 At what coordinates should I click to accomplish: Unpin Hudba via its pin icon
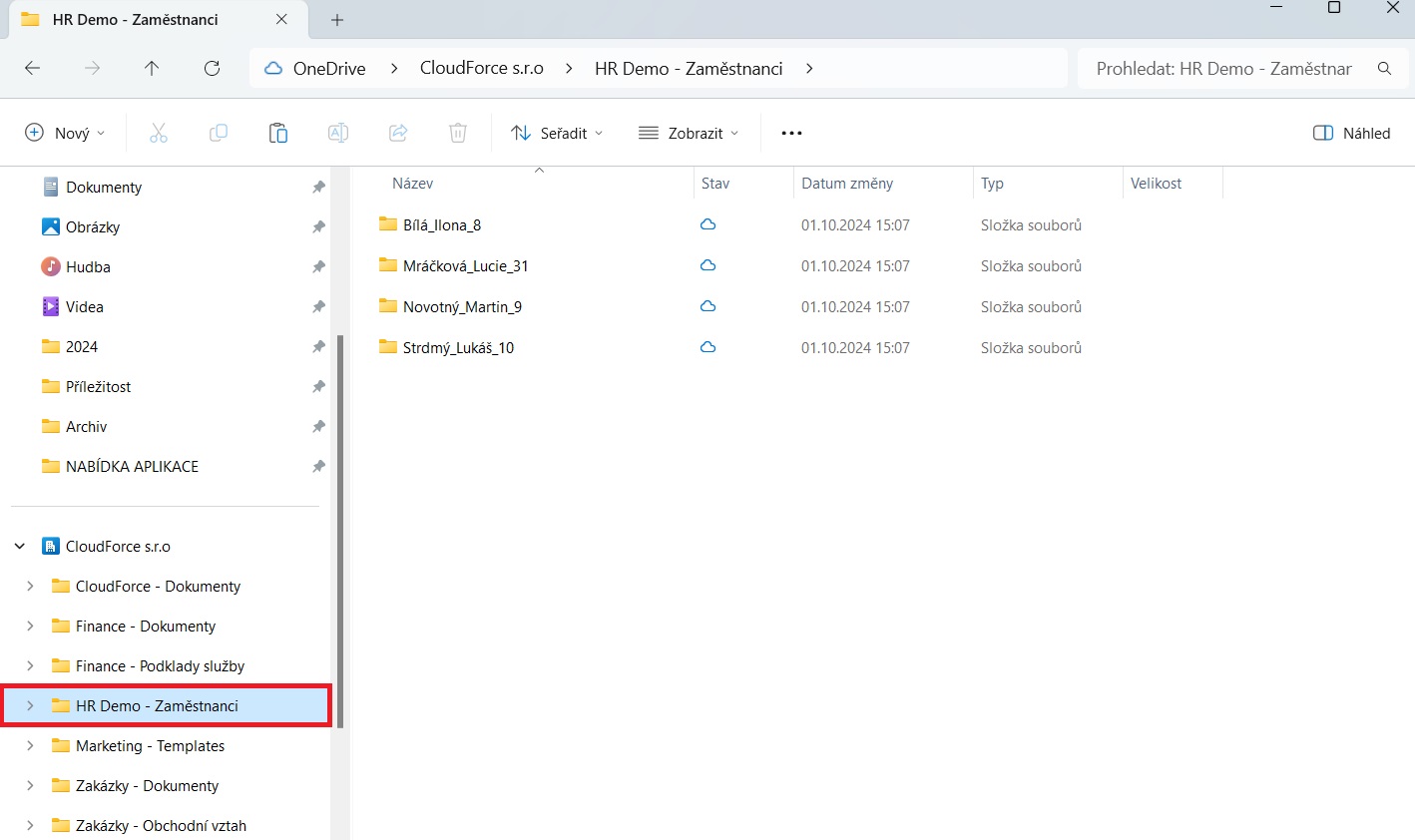318,266
